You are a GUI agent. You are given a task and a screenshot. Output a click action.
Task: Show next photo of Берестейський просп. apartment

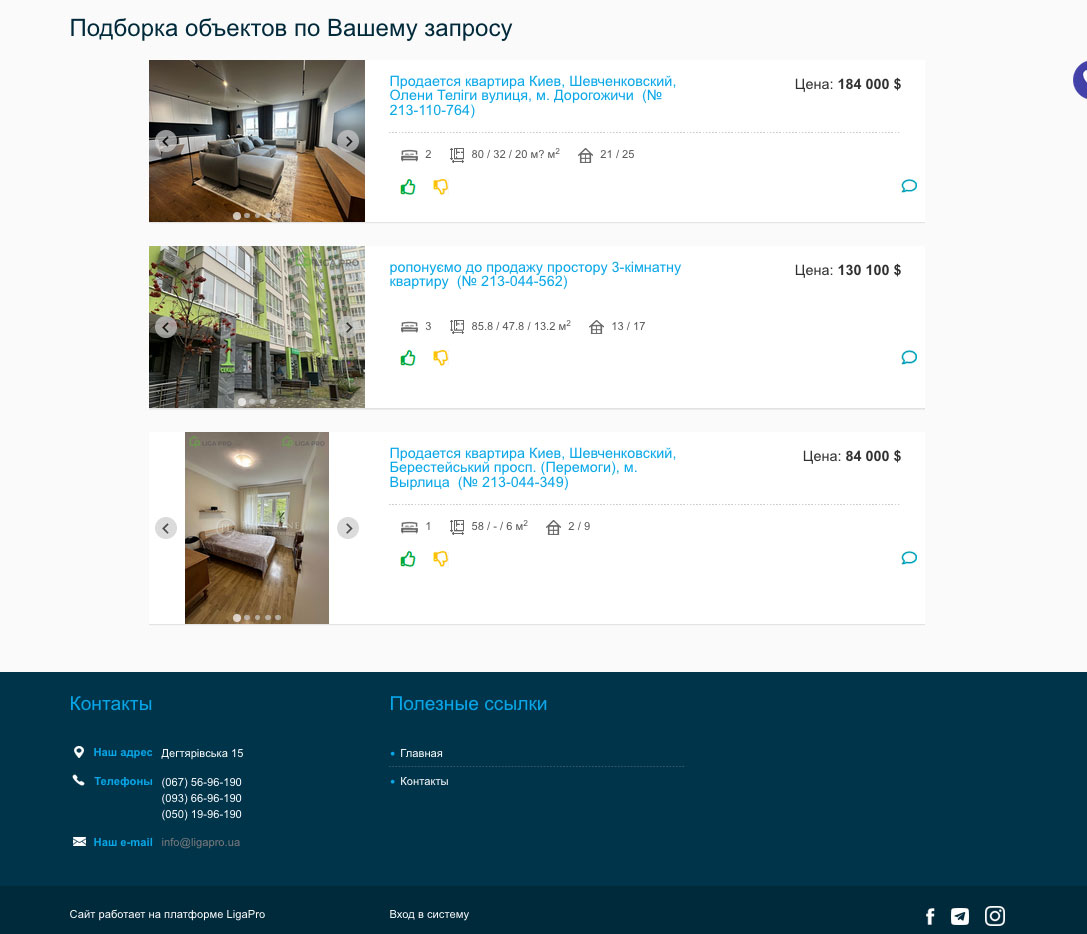coord(348,528)
